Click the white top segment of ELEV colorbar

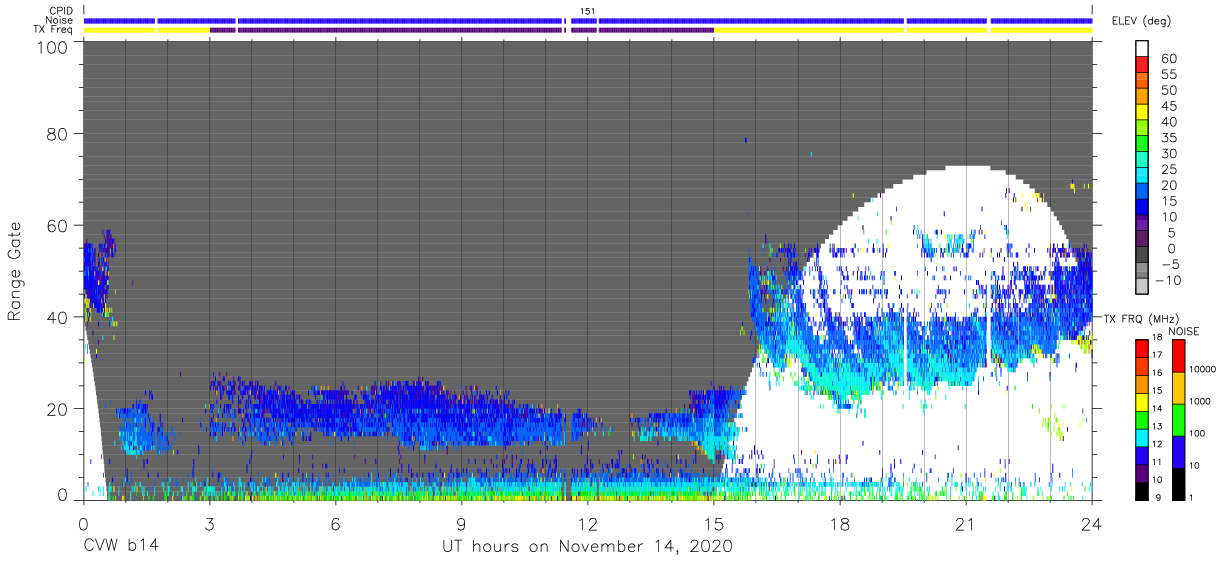(1143, 47)
